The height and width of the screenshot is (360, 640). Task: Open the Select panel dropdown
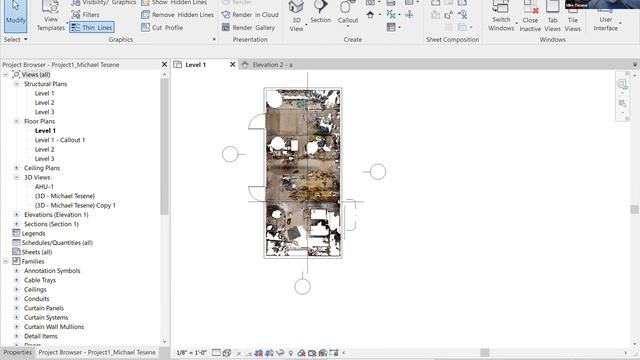click(x=16, y=39)
